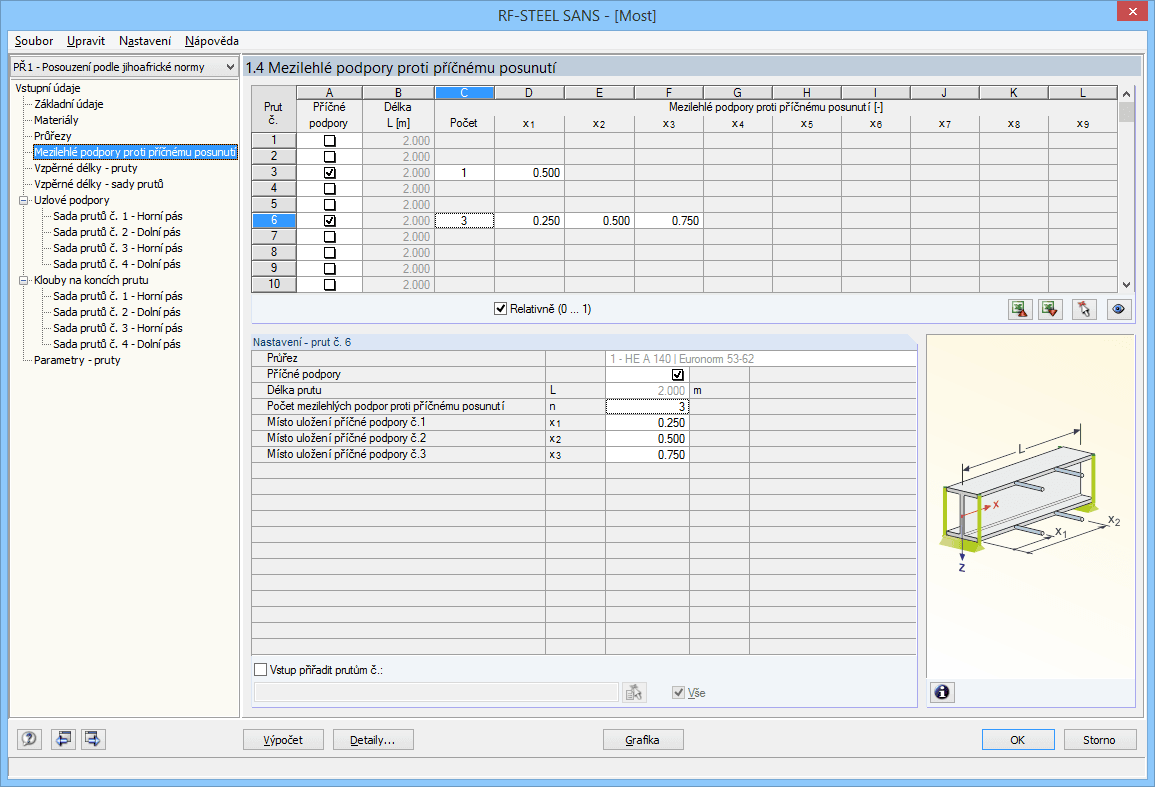Open the Soubor menu
Image resolution: width=1155 pixels, height=787 pixels.
click(x=34, y=41)
